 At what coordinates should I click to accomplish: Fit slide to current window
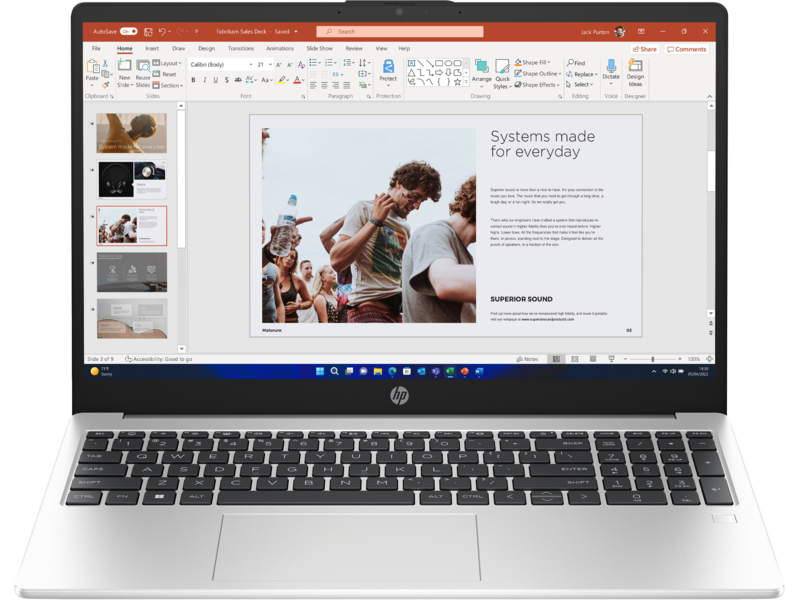[x=709, y=359]
